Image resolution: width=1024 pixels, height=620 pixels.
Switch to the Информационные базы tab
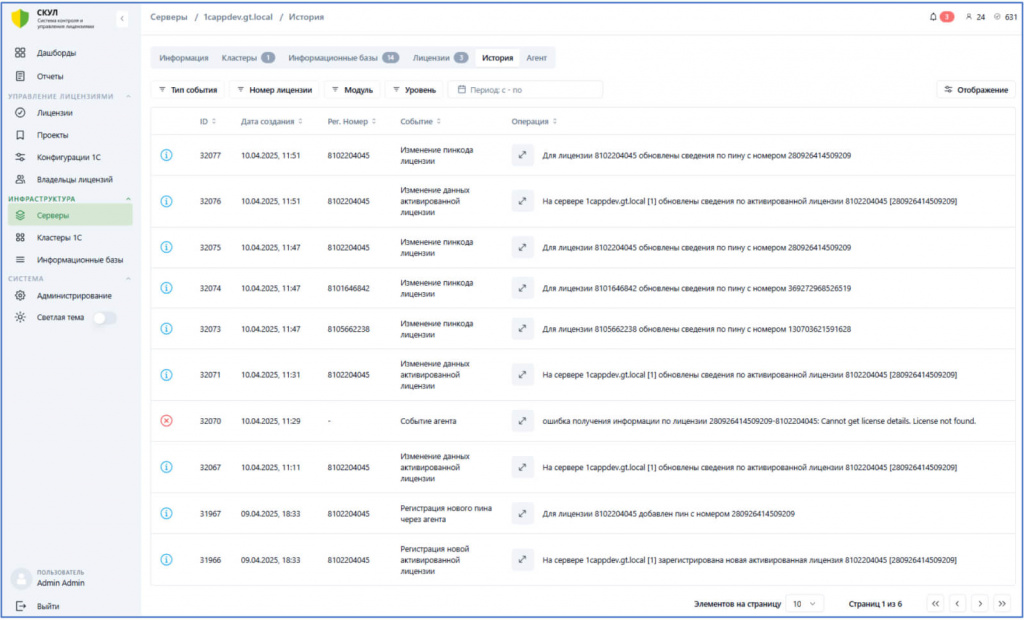[x=344, y=58]
